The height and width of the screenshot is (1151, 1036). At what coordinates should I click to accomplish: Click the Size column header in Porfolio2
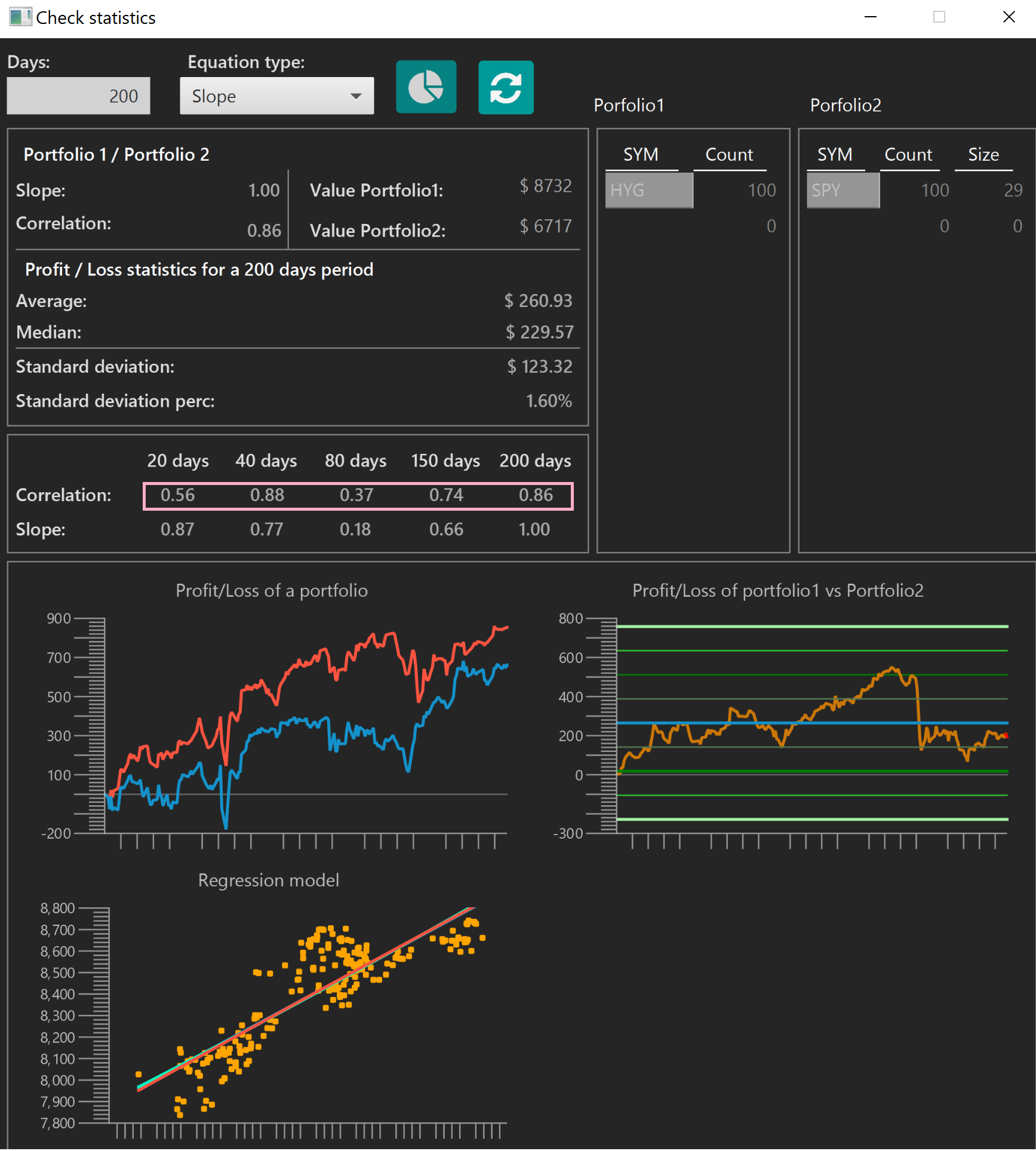click(983, 155)
